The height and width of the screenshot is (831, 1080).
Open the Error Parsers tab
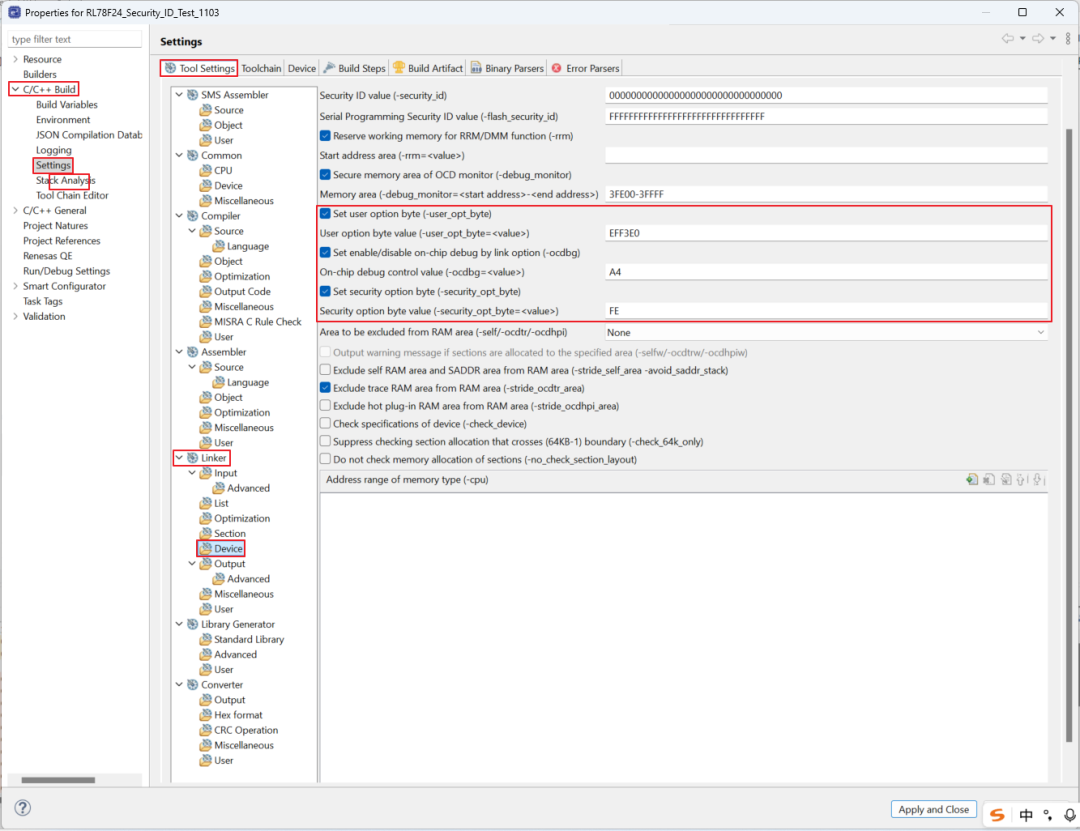[585, 68]
